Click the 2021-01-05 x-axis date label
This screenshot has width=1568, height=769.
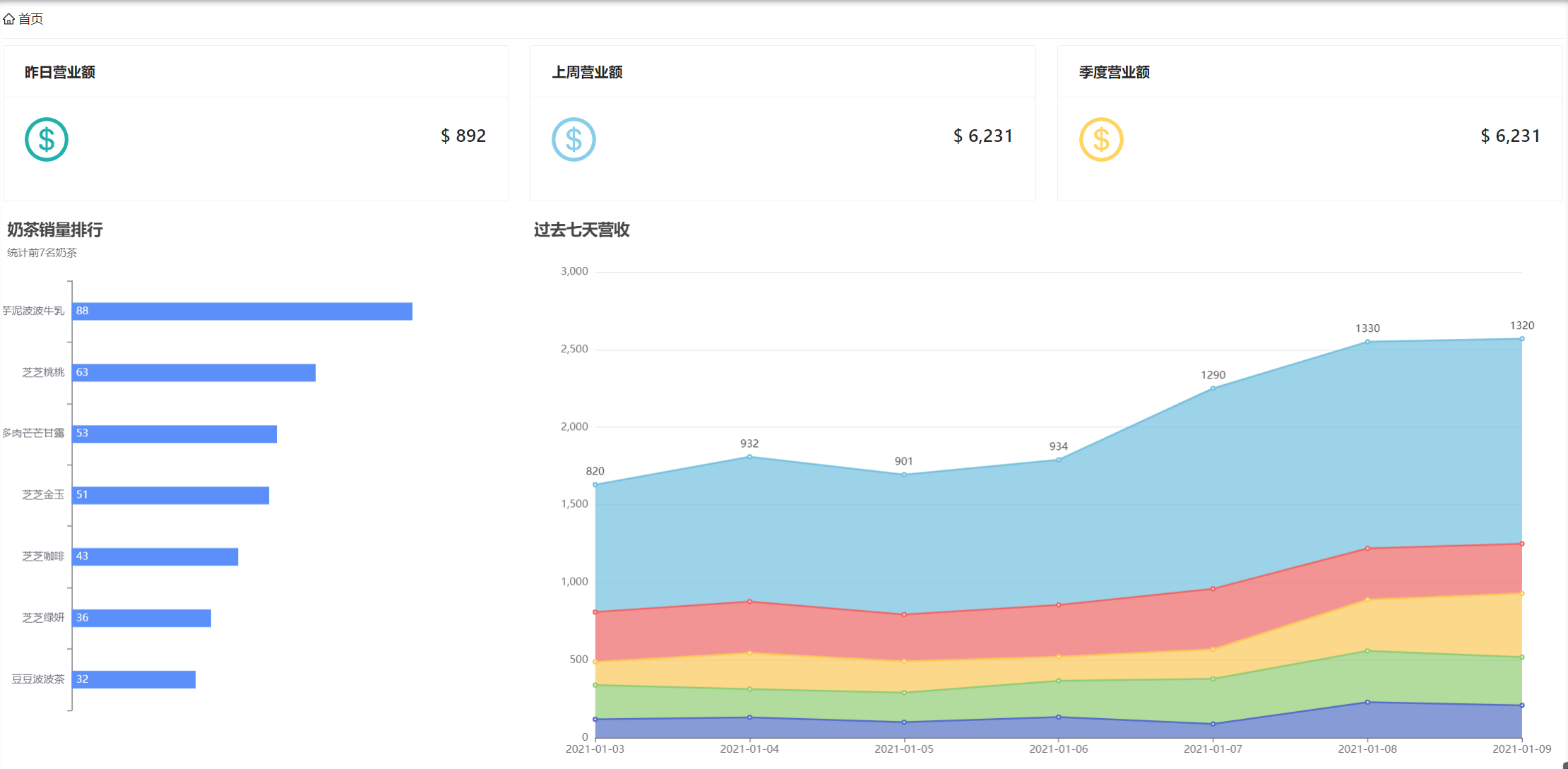[904, 749]
